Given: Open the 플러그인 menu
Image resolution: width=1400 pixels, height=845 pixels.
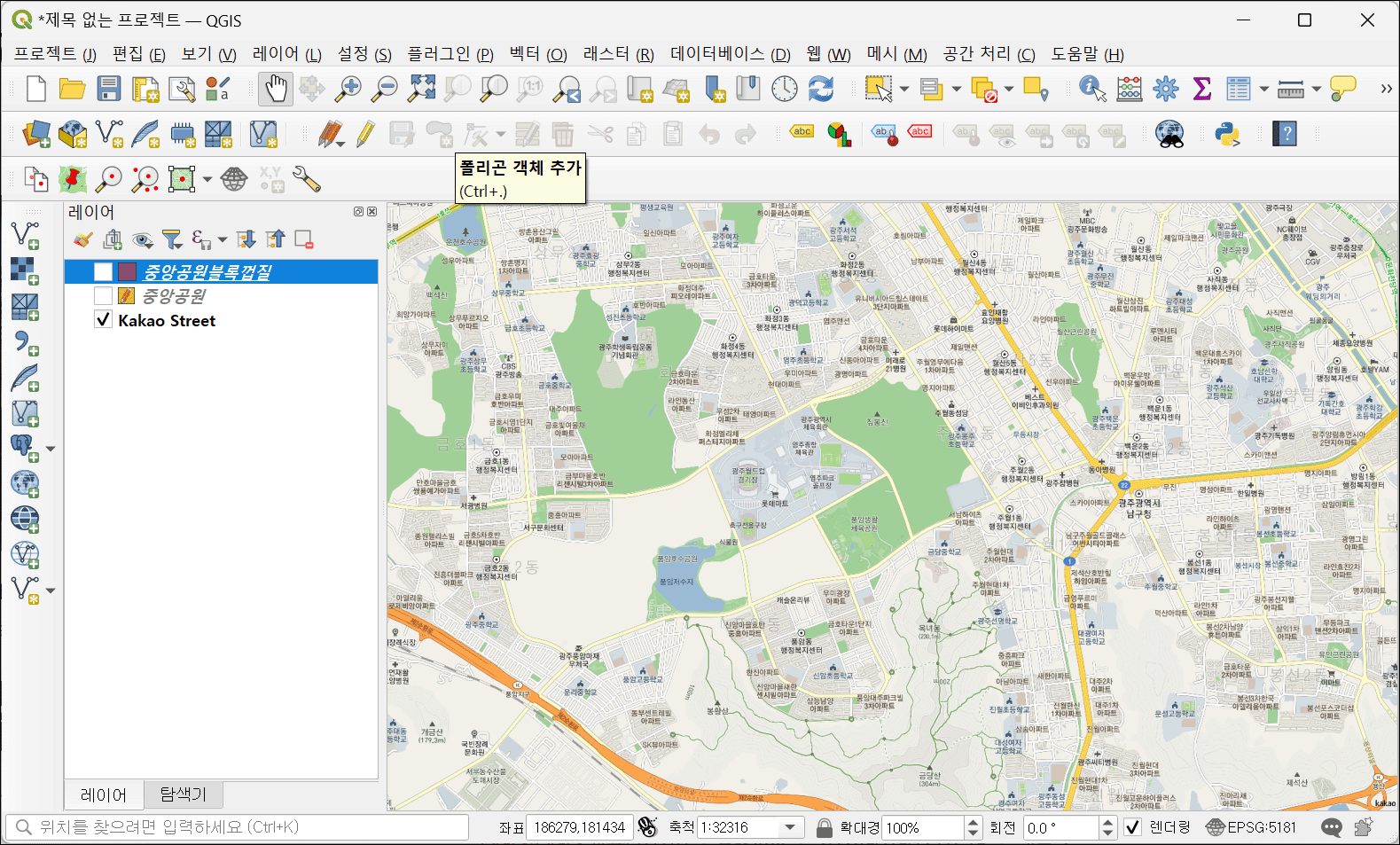Looking at the screenshot, I should (450, 54).
